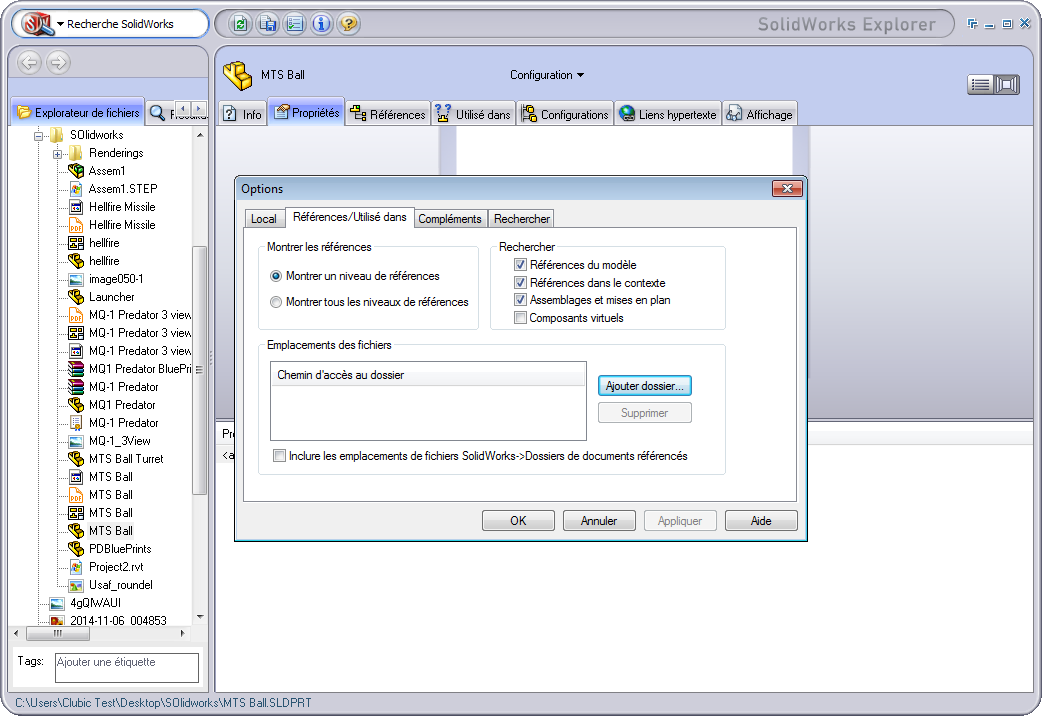Click the blue info icon in top toolbar
The height and width of the screenshot is (716, 1042).
point(321,24)
